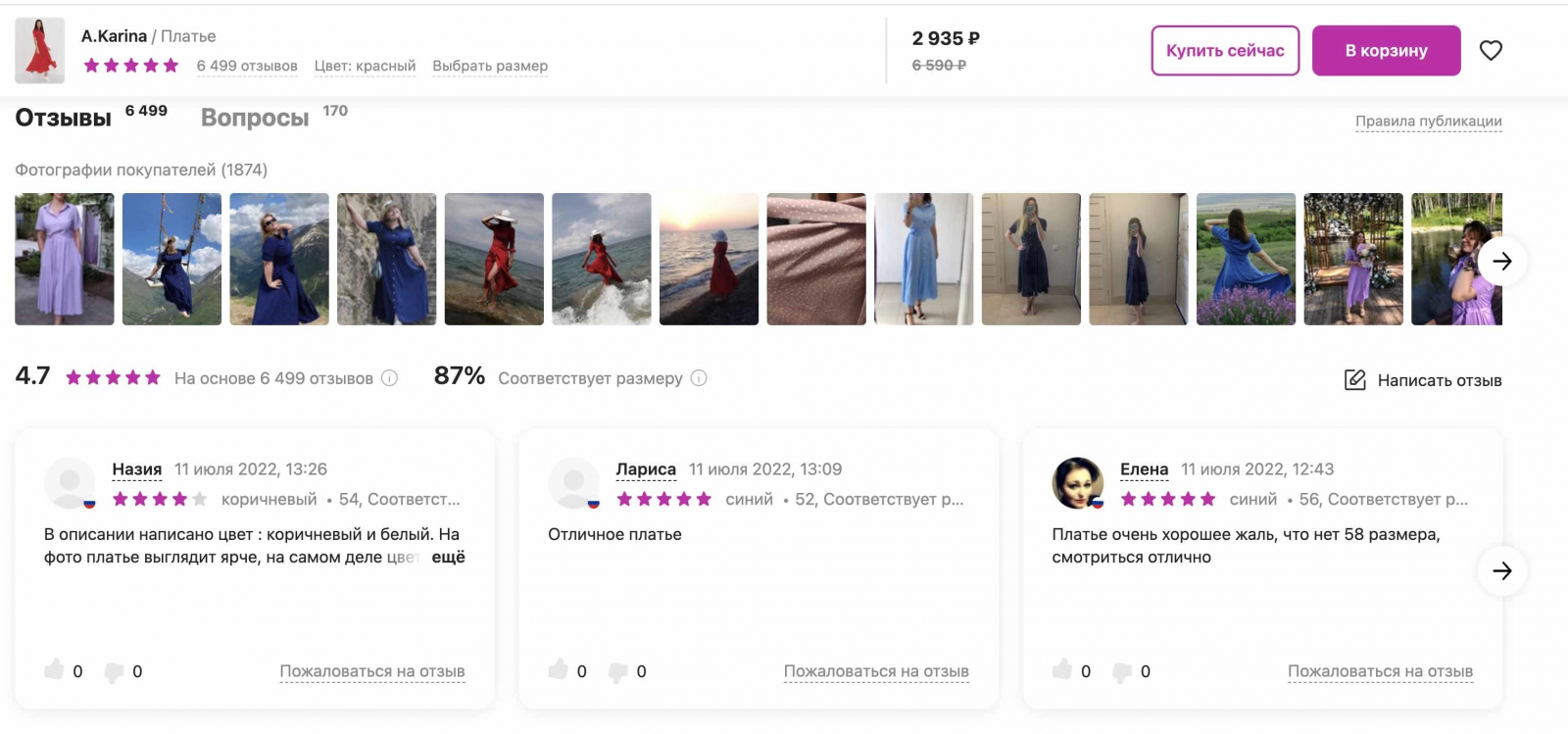Open reviewer name Елена
This screenshot has height=734, width=1568.
[x=1144, y=469]
